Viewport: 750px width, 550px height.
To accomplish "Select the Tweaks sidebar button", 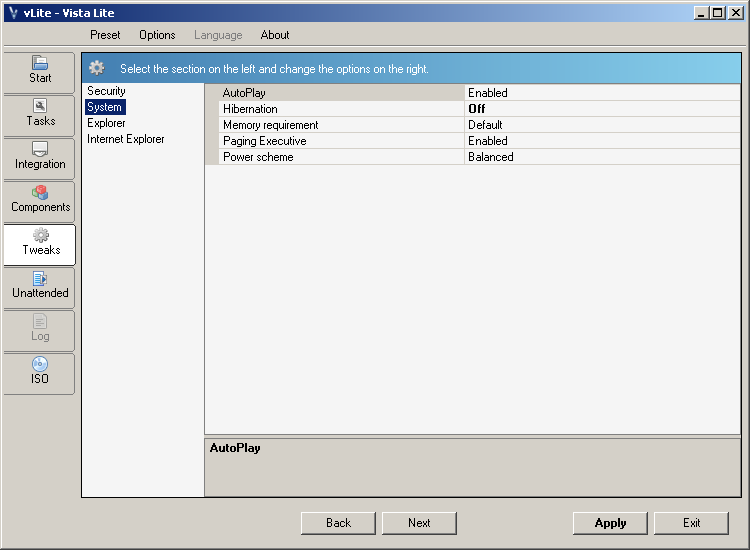I will pyautogui.click(x=39, y=245).
